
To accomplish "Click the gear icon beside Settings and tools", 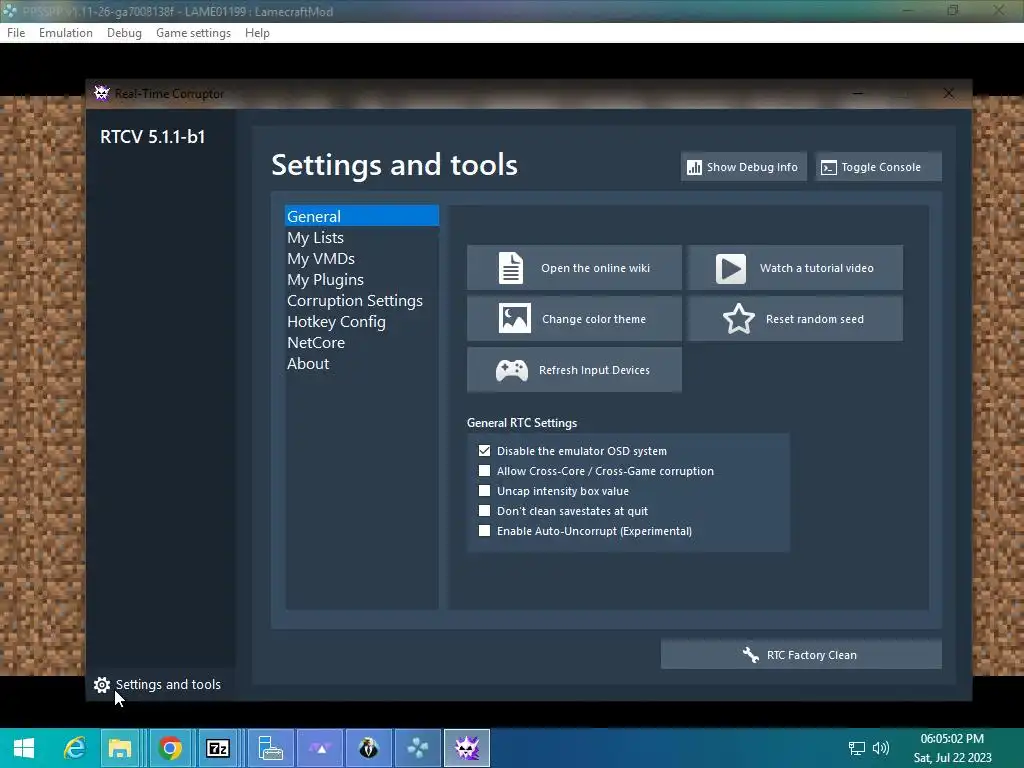I will tap(102, 684).
